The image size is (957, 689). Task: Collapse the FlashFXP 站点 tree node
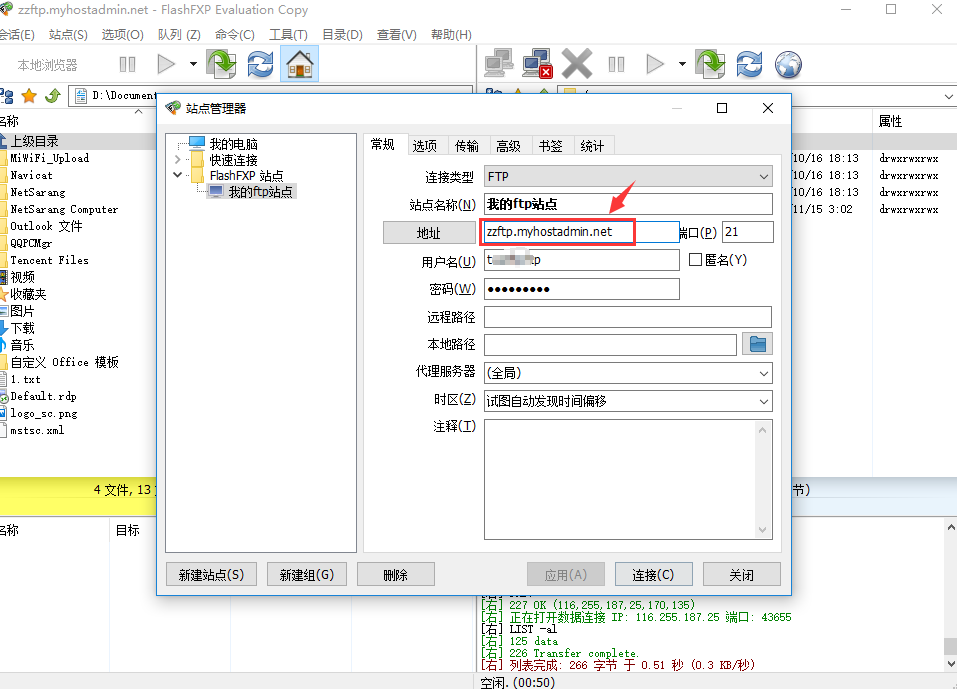tap(178, 175)
